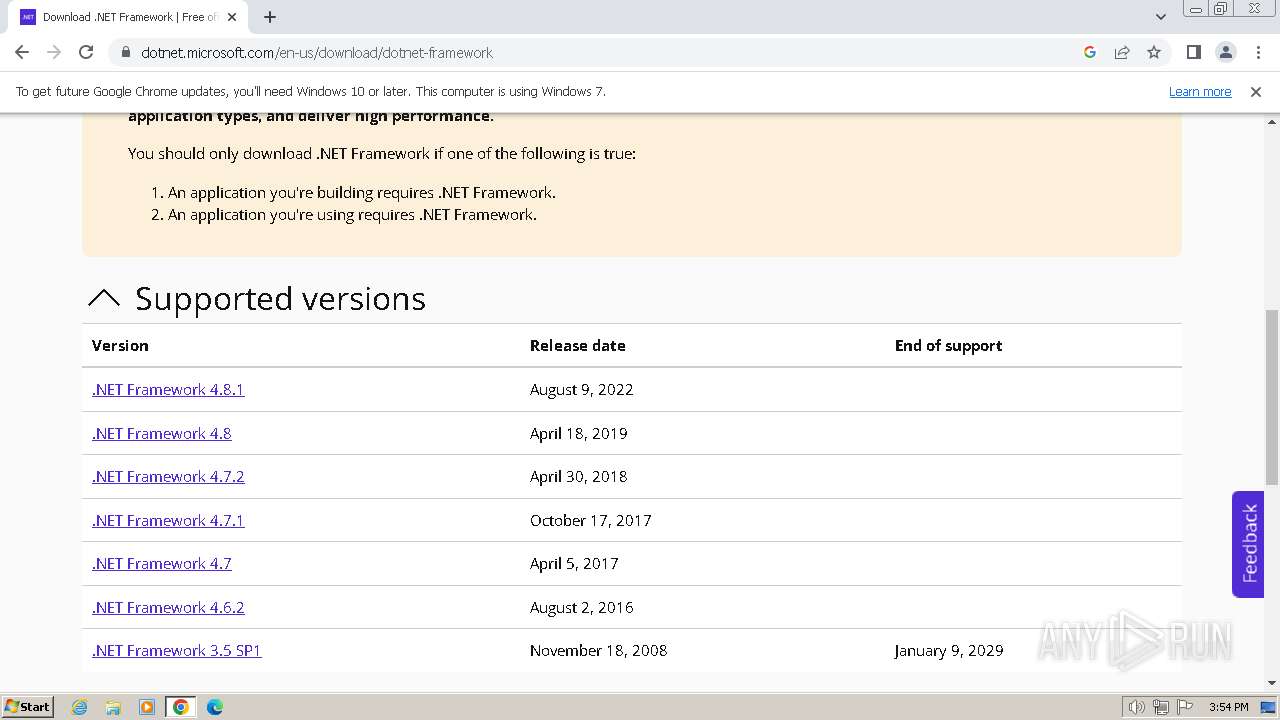Share this page using the share icon
The height and width of the screenshot is (720, 1280).
point(1122,52)
